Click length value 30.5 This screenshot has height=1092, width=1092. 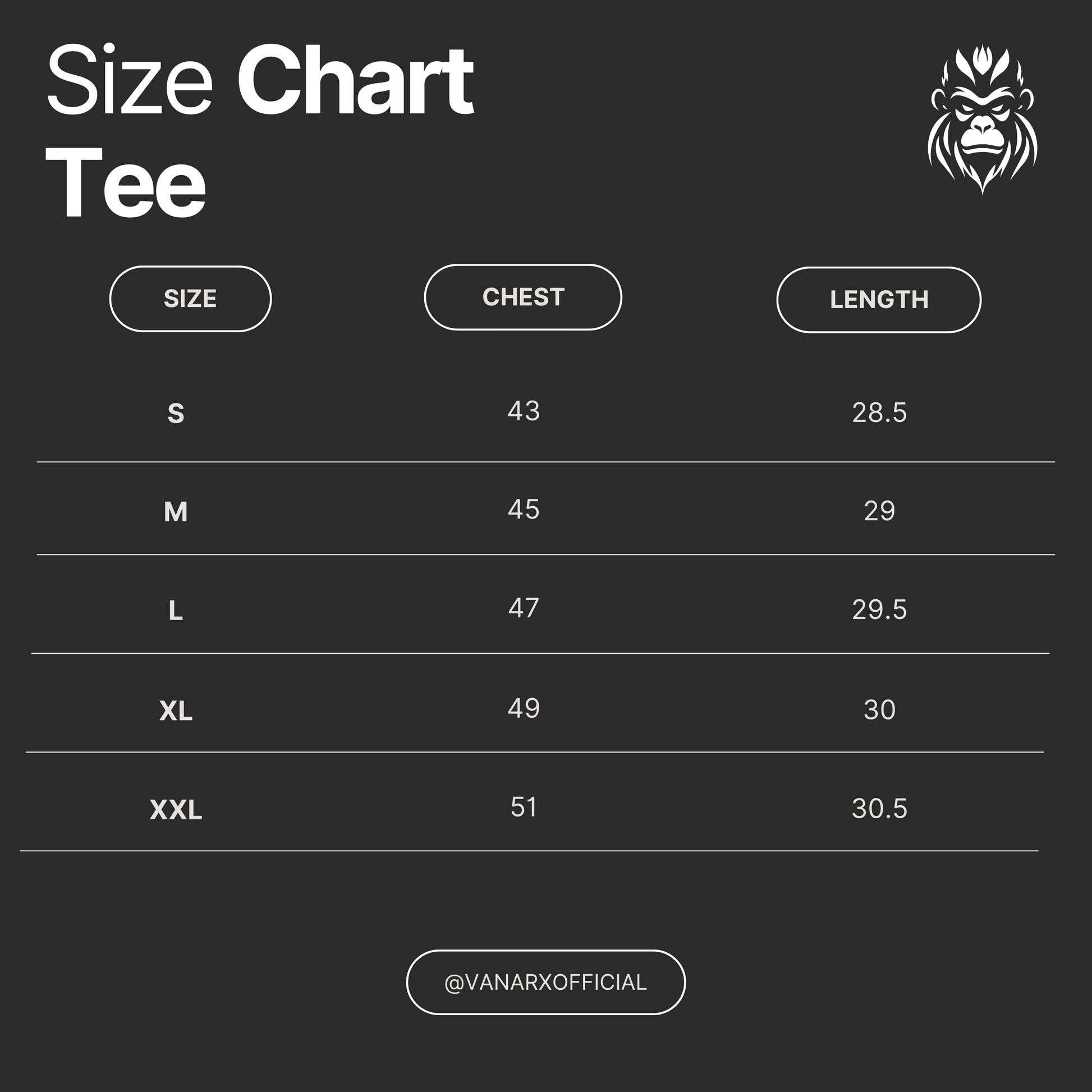pos(879,809)
